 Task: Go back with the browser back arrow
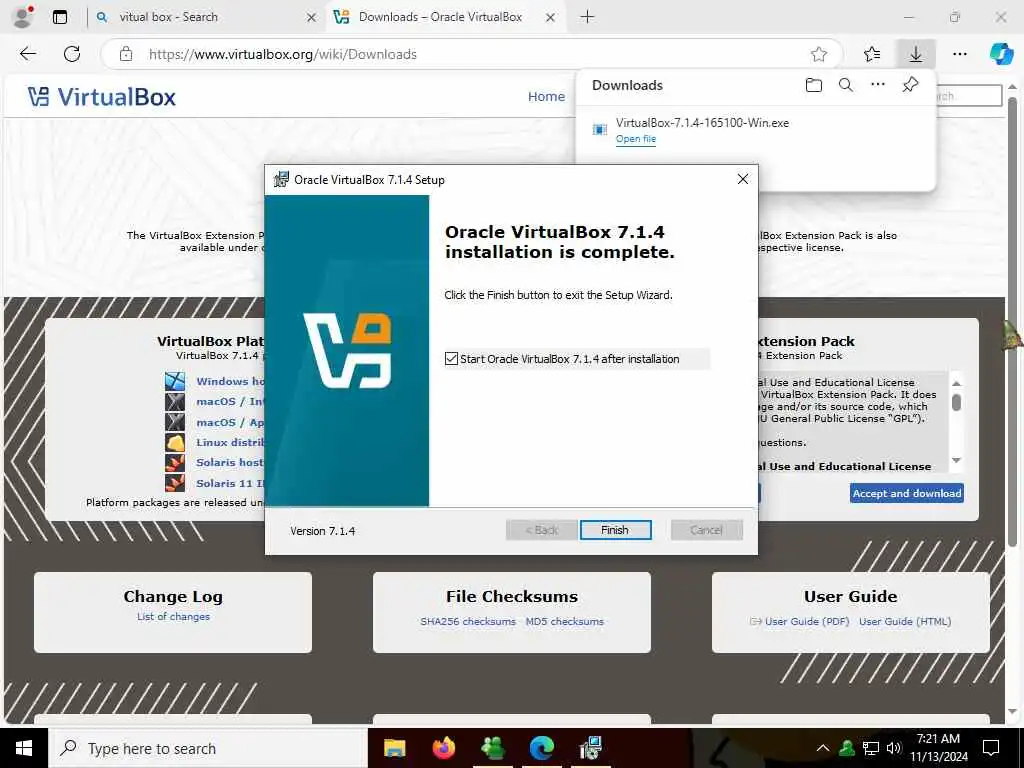(x=28, y=54)
